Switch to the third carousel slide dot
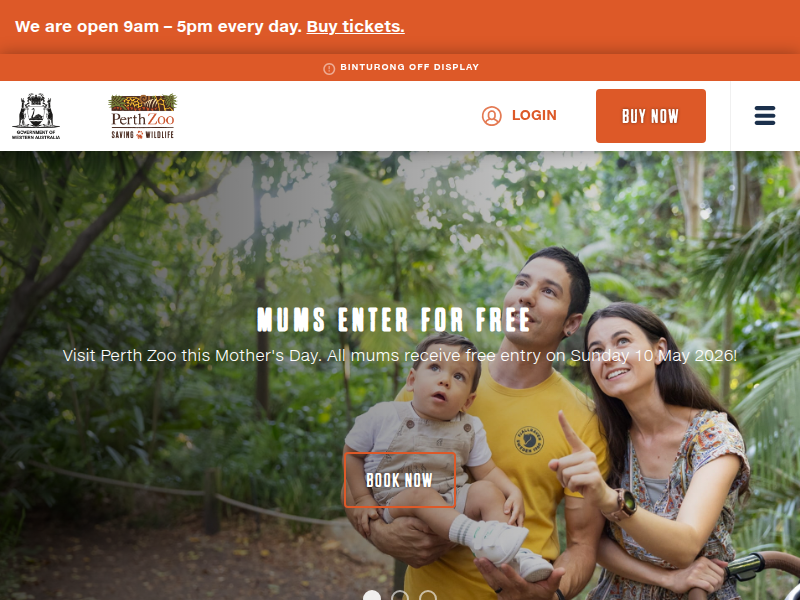The image size is (800, 600). [x=428, y=596]
